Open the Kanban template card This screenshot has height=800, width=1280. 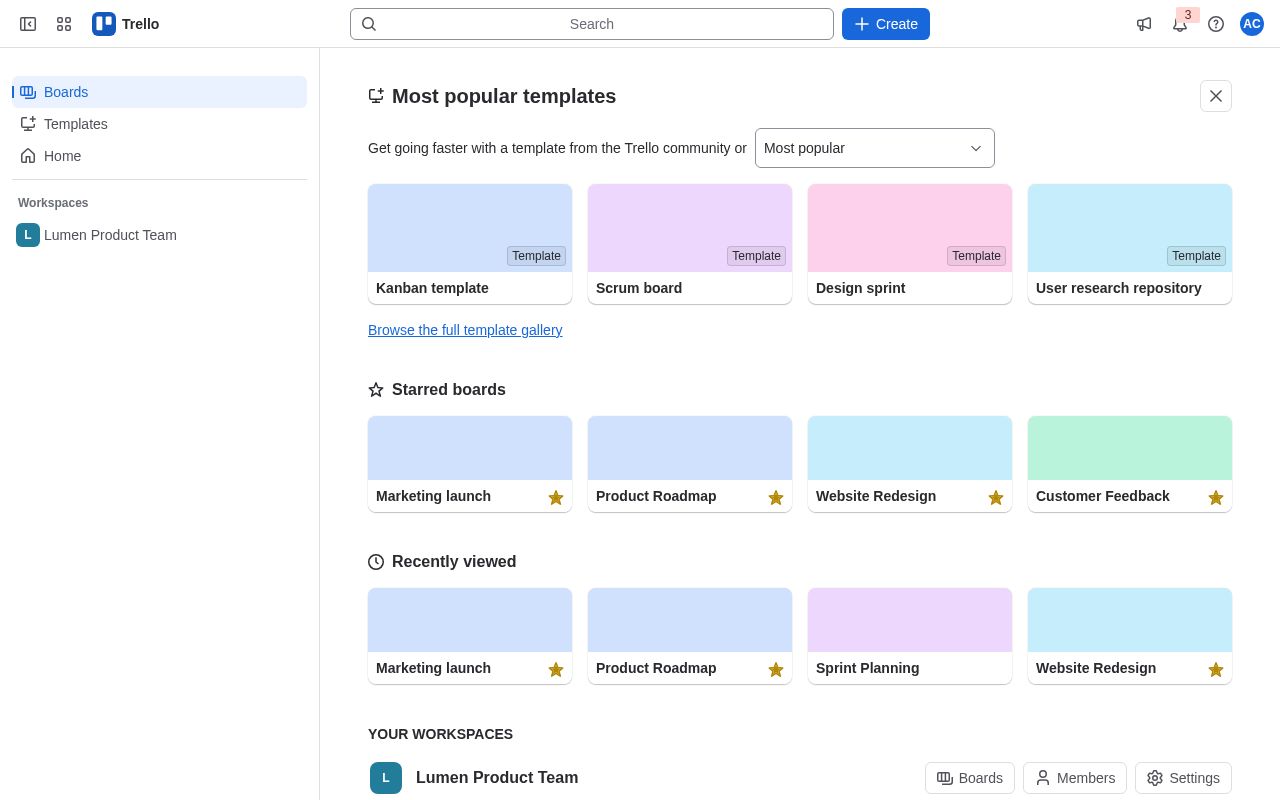click(470, 244)
